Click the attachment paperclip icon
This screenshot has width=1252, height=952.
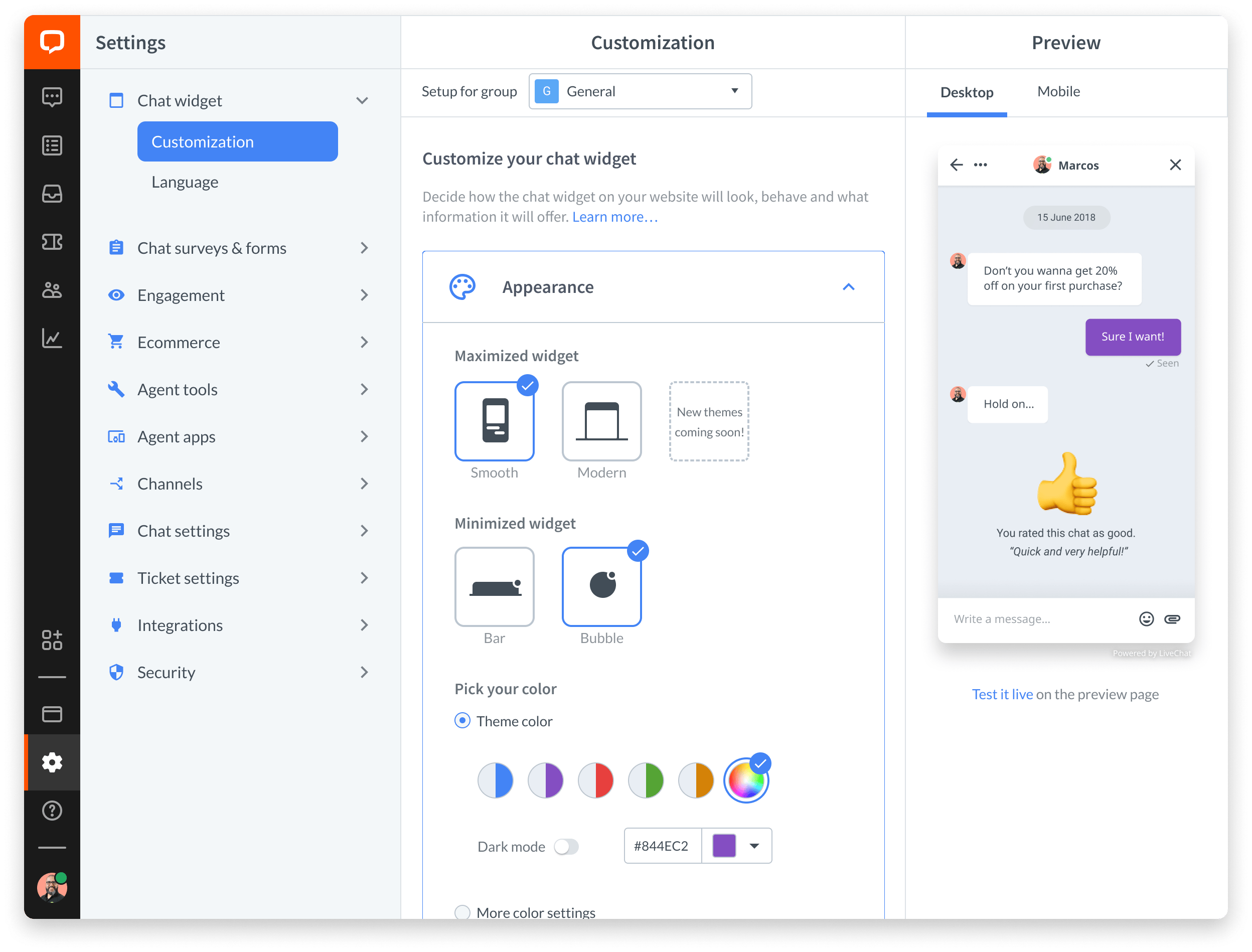[x=1172, y=619]
